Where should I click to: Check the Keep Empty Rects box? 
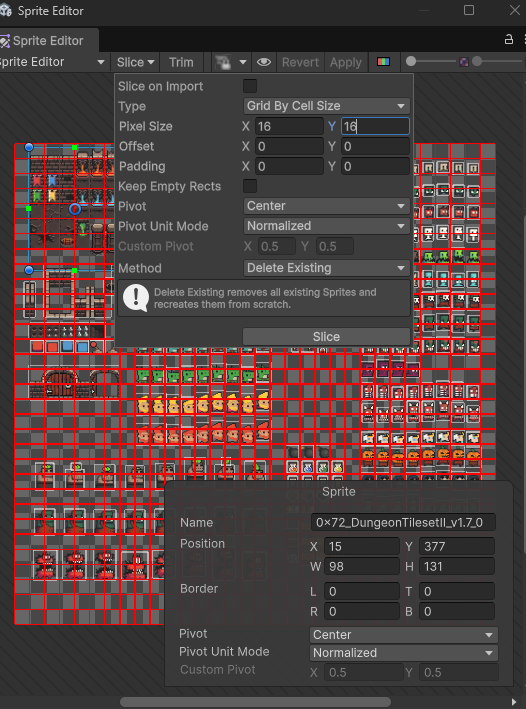pyautogui.click(x=250, y=186)
